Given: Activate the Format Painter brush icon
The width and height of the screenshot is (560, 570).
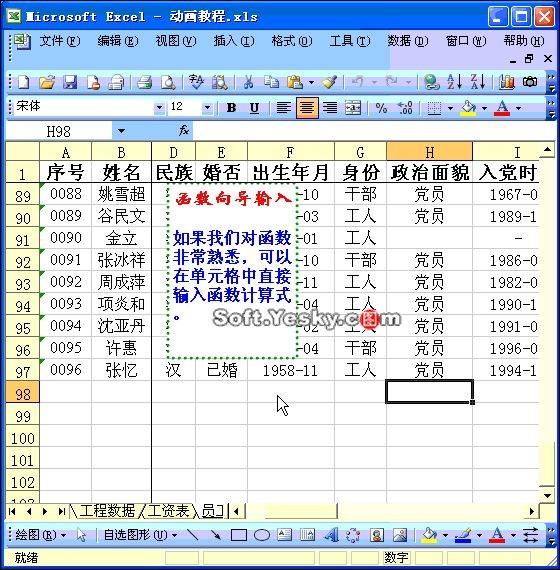Looking at the screenshot, I should (329, 82).
